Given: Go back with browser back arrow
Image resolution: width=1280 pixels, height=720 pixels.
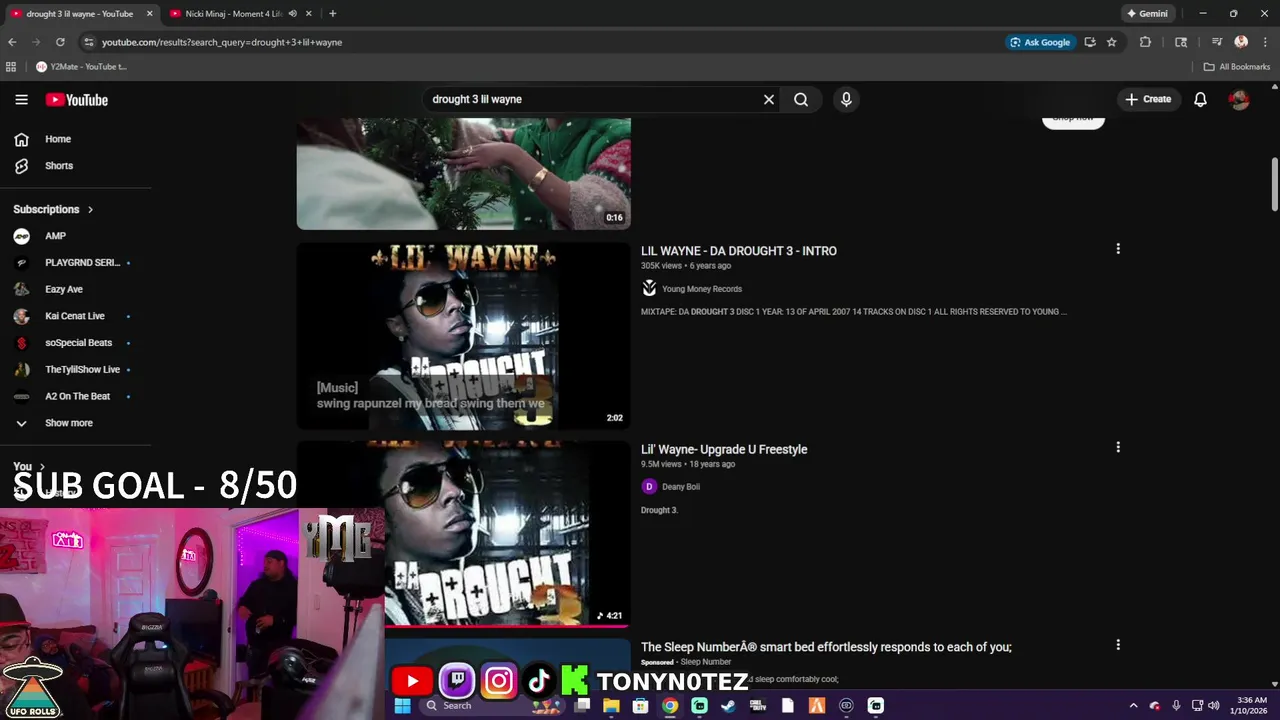Looking at the screenshot, I should [x=12, y=42].
